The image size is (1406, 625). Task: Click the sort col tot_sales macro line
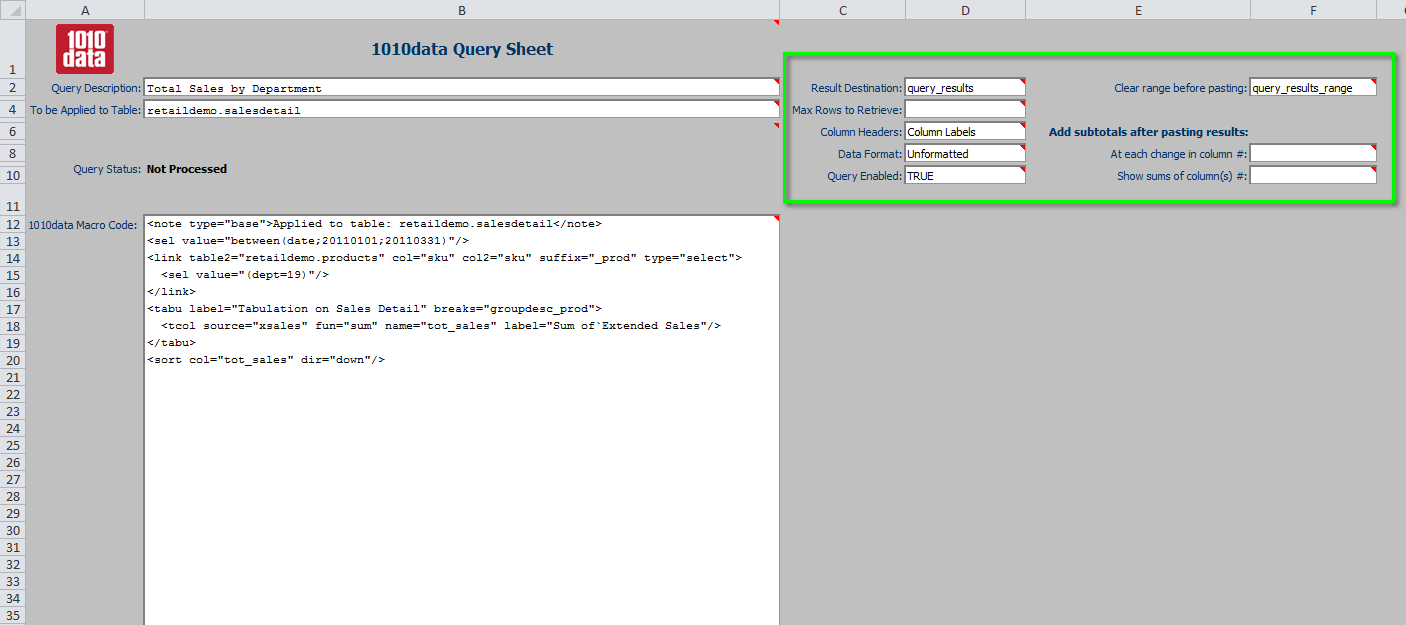266,360
